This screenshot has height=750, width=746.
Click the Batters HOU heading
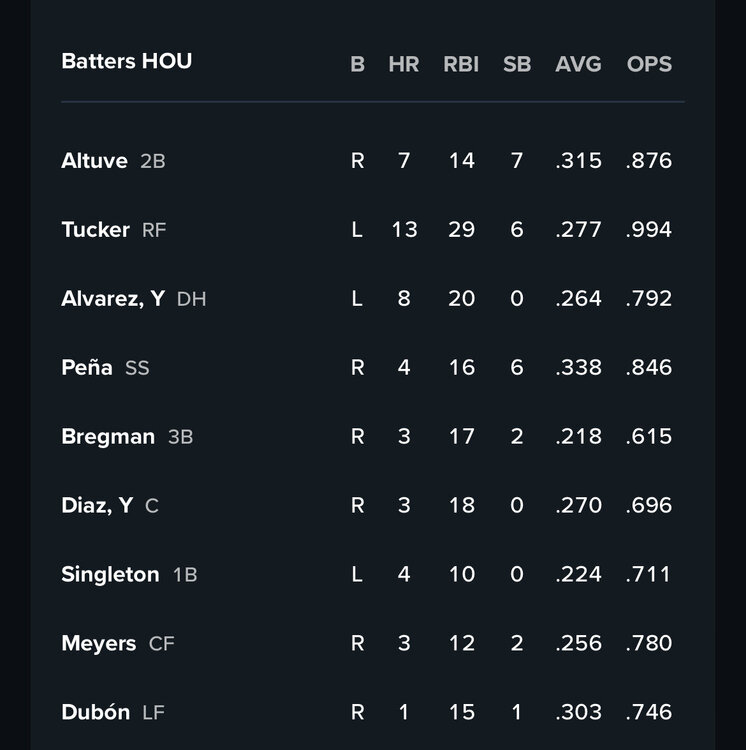click(x=126, y=61)
